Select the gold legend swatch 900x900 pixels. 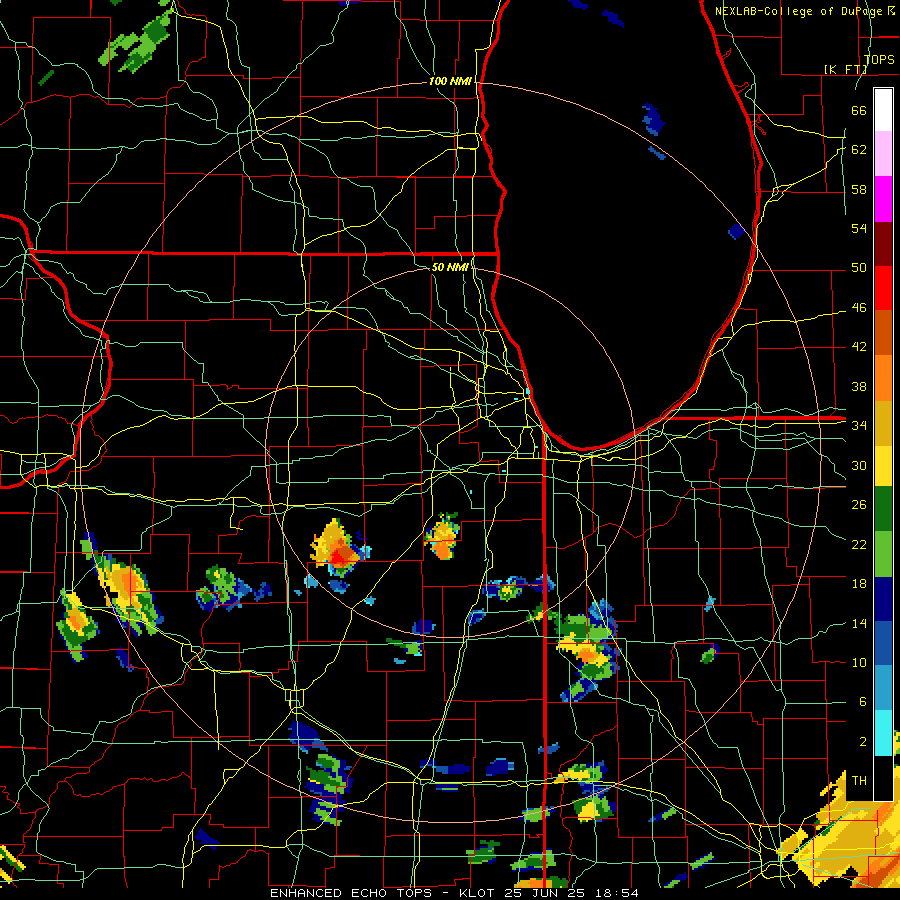coord(883,423)
